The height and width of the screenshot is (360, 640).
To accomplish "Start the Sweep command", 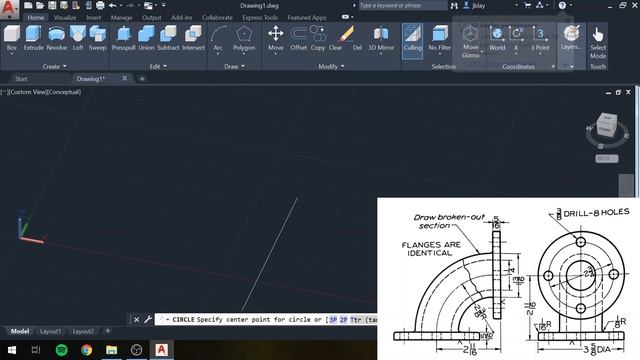I will [98, 38].
